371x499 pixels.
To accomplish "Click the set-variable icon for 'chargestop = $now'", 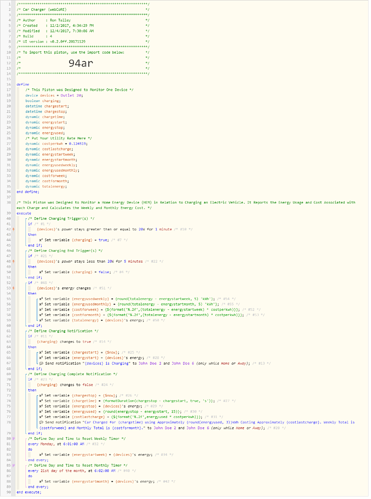I will coord(41,395).
